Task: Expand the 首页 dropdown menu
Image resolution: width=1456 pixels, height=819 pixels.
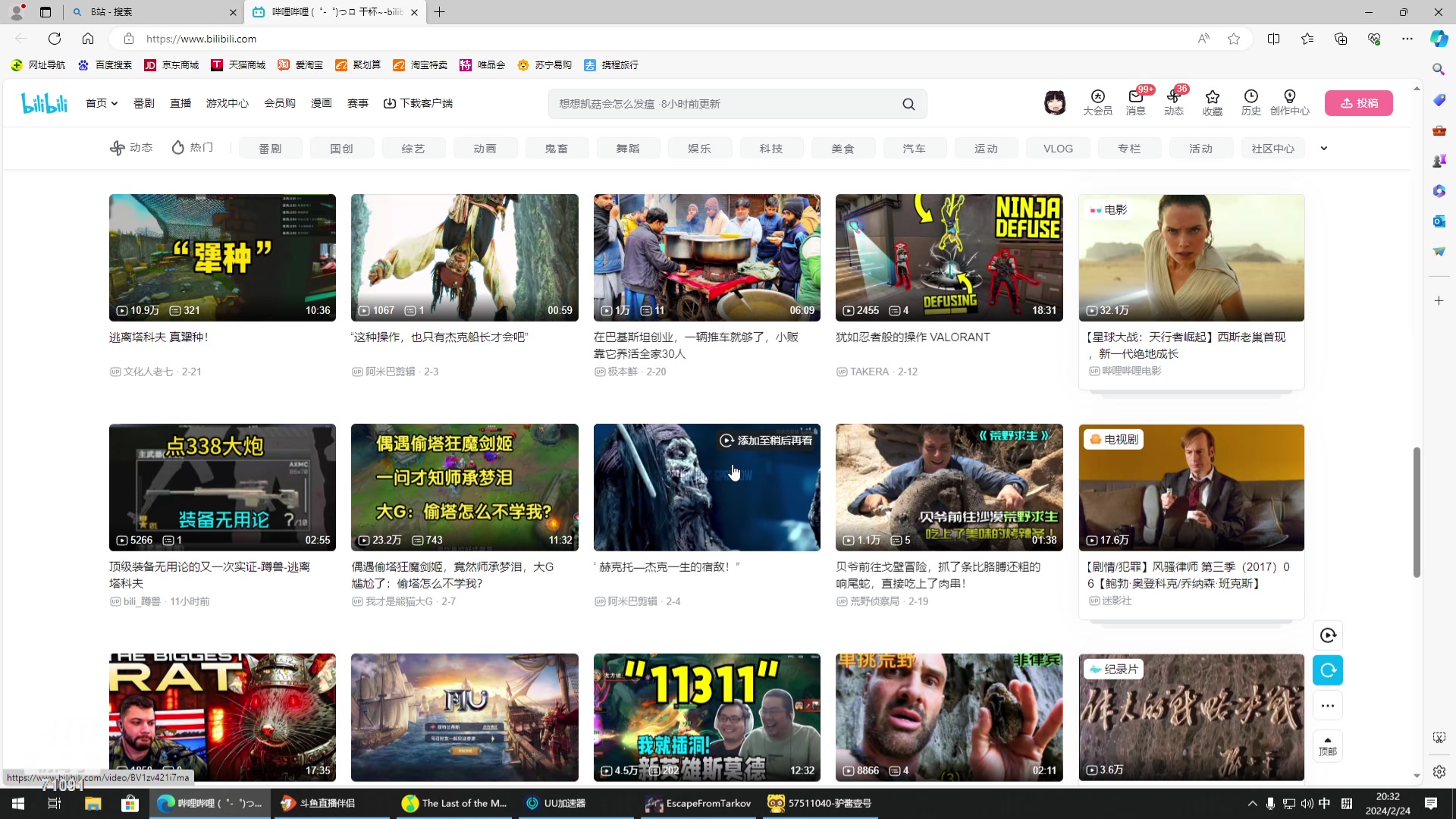Action: point(102,103)
